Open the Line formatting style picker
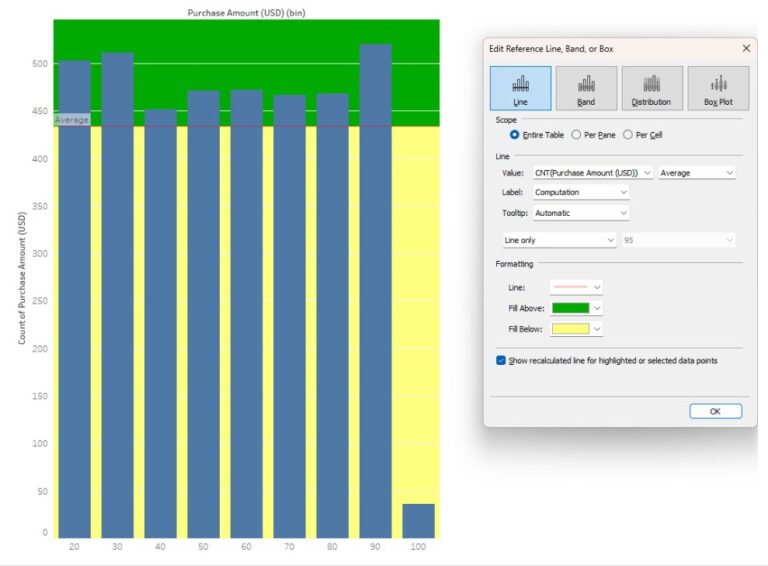This screenshot has width=768, height=566. click(577, 287)
